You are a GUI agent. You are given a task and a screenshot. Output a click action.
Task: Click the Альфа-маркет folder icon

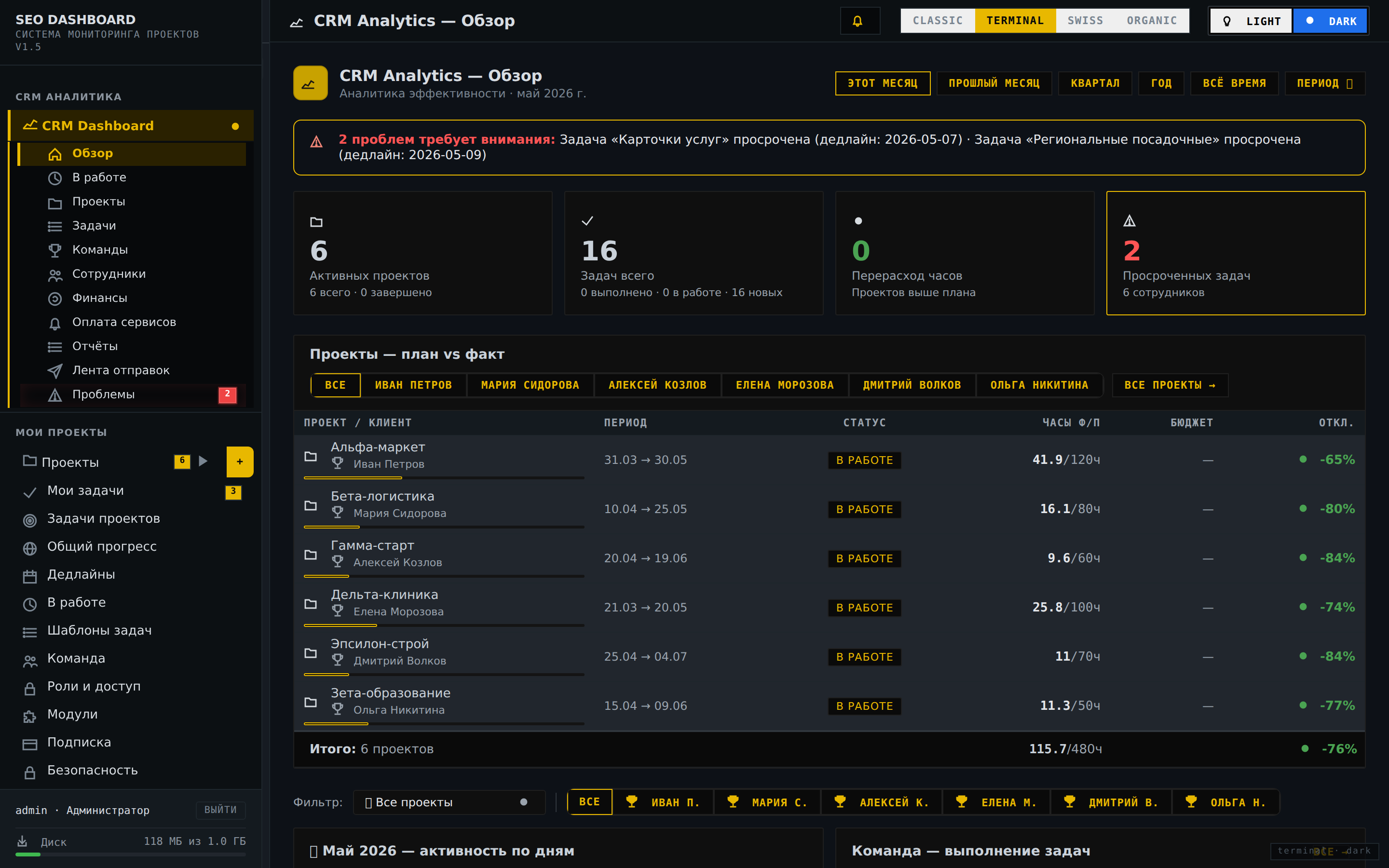(311, 456)
